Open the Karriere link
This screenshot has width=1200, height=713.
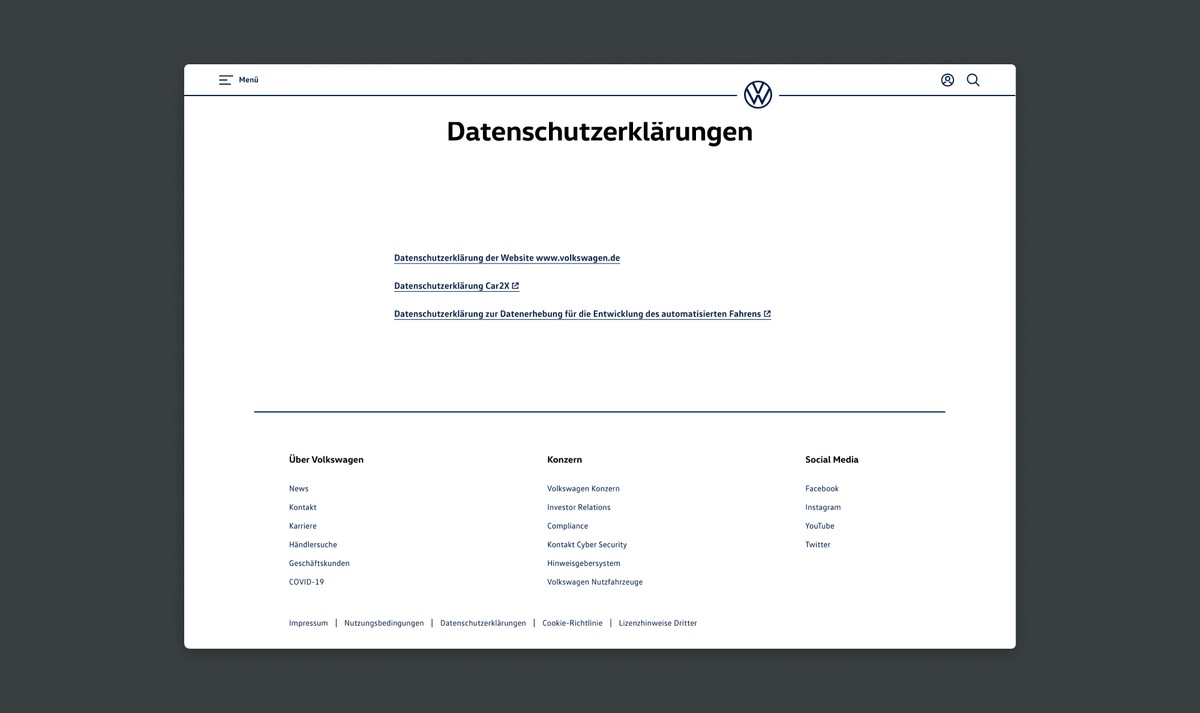pos(302,525)
